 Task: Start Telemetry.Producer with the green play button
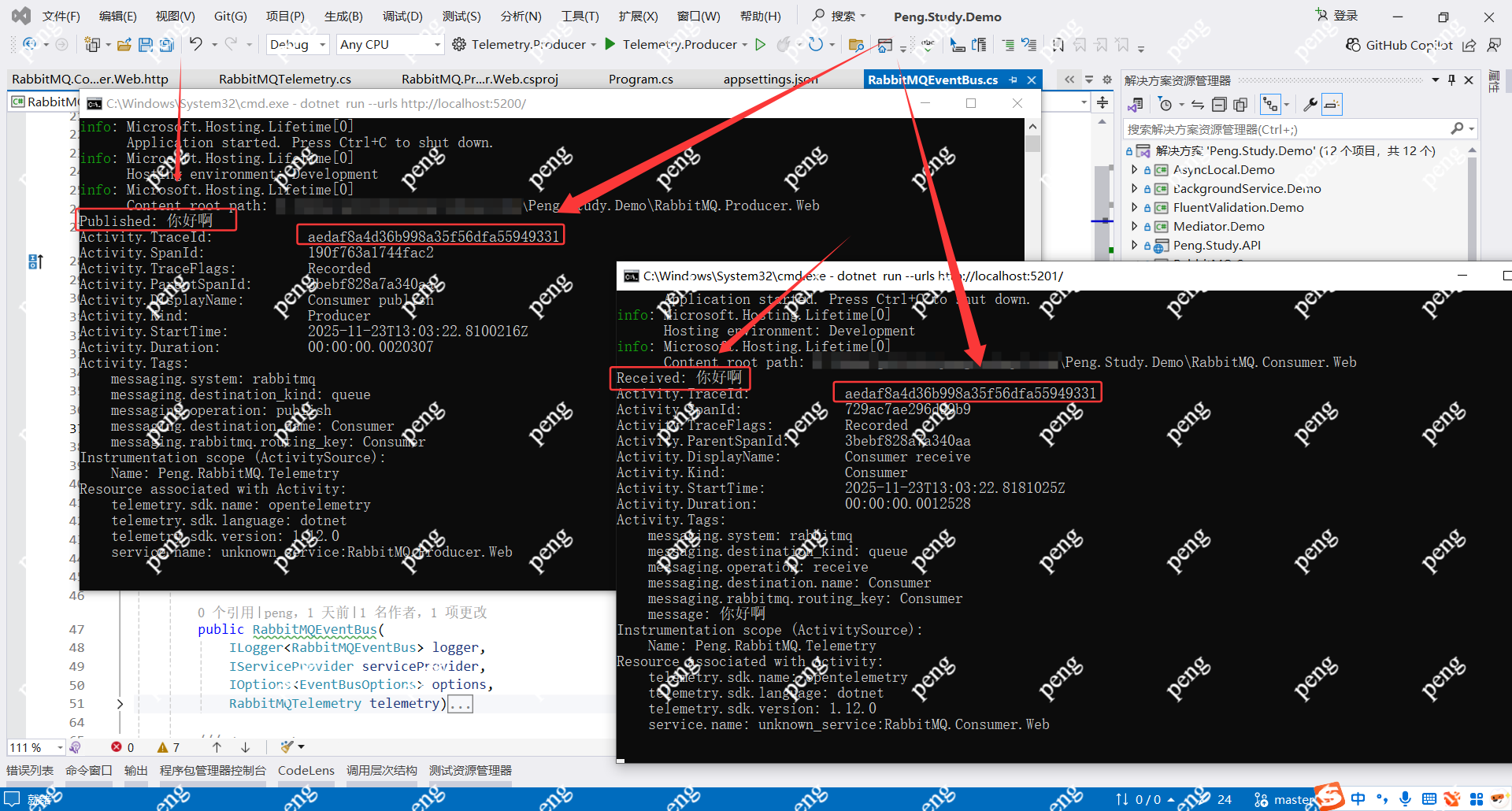610,44
